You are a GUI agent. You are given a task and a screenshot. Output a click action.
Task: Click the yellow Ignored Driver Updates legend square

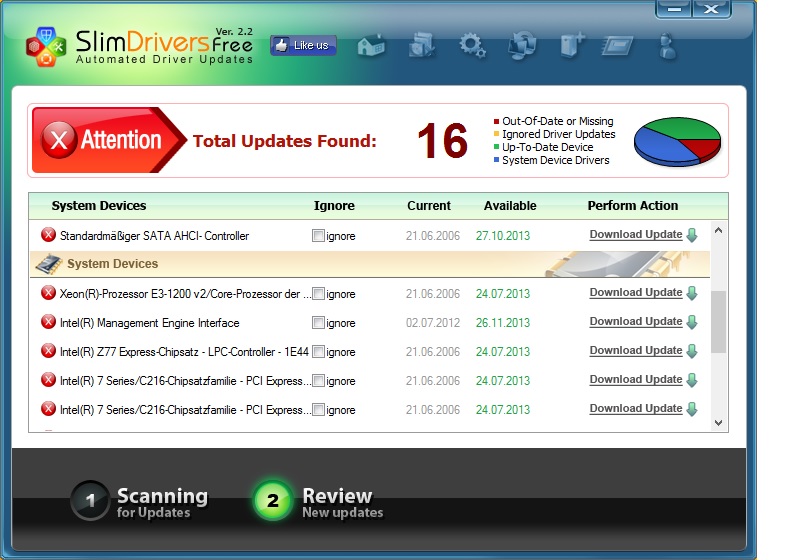[496, 134]
